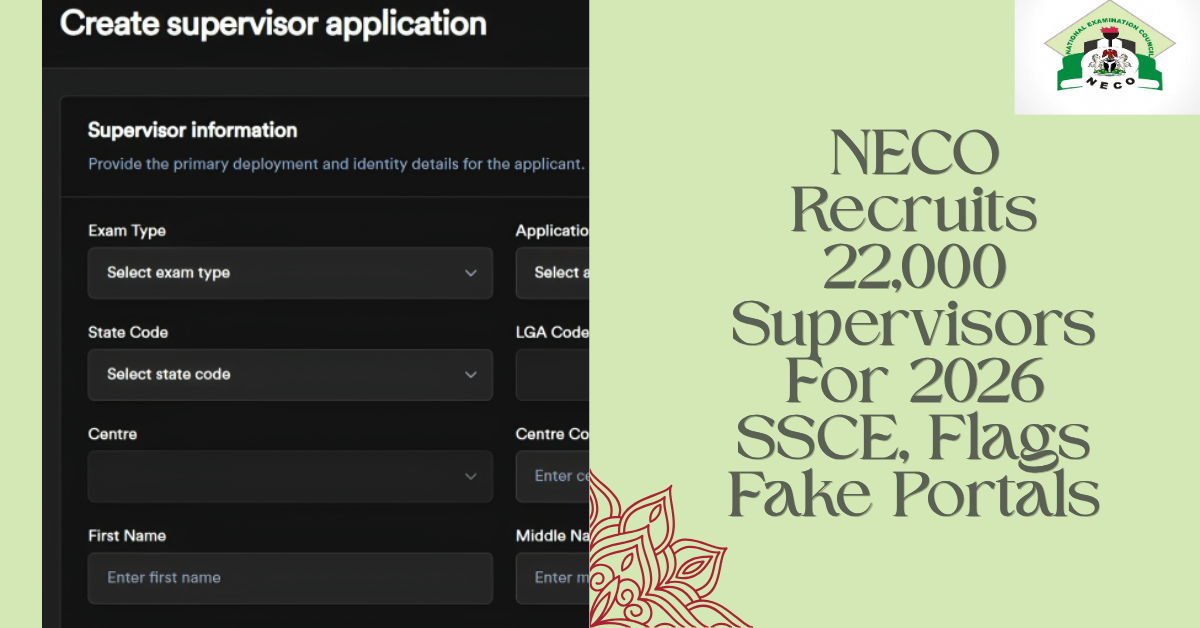Click the First Name input field
Image resolution: width=1200 pixels, height=628 pixels.
pos(290,578)
